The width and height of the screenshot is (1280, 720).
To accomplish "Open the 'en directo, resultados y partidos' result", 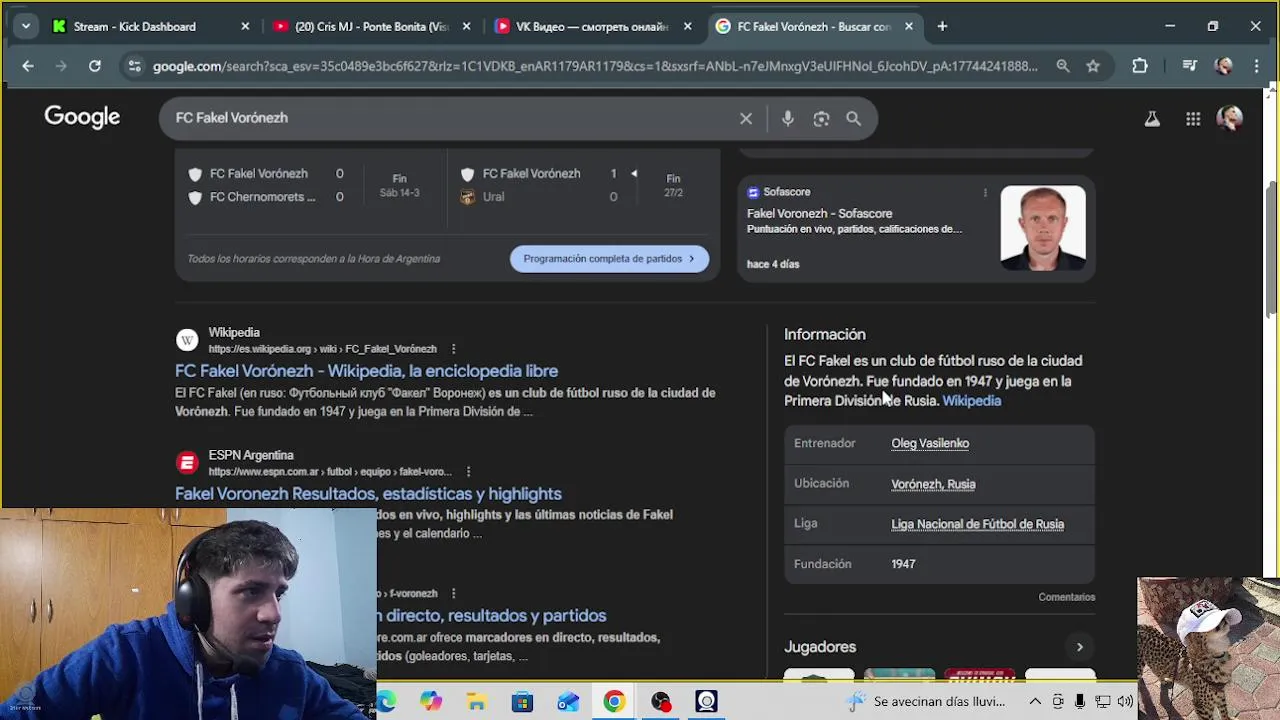I will (x=492, y=616).
